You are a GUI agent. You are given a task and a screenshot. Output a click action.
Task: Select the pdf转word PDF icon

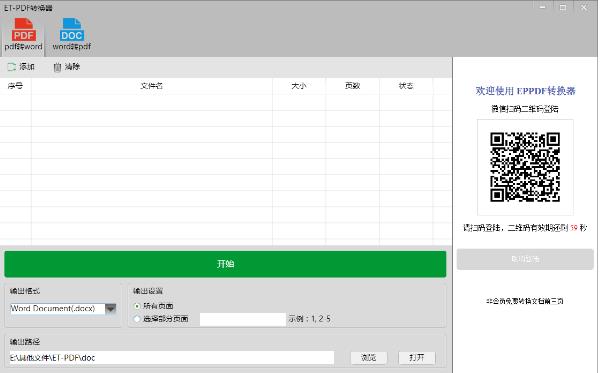tap(23, 30)
